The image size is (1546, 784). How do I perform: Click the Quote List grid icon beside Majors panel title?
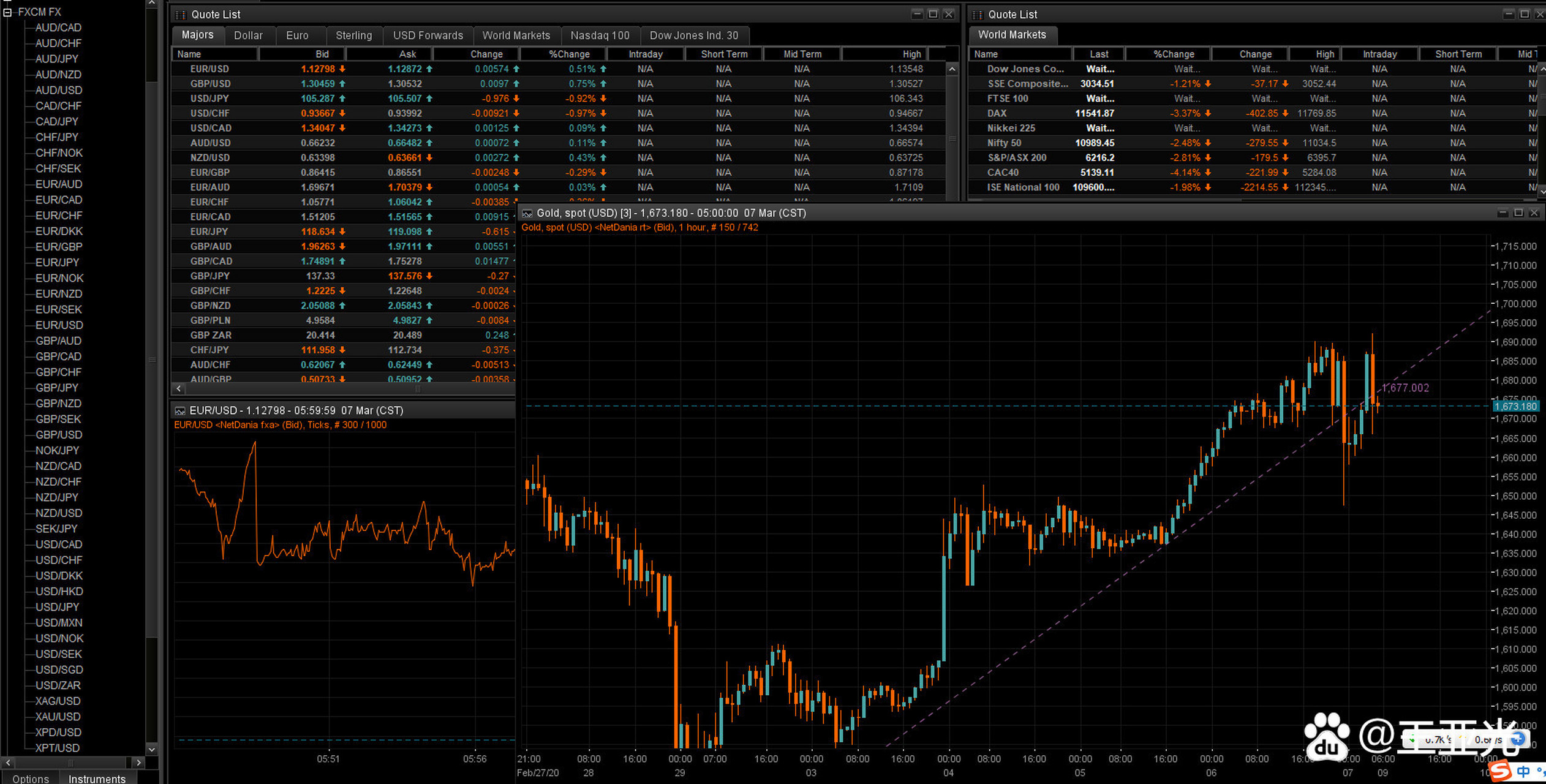[x=181, y=15]
